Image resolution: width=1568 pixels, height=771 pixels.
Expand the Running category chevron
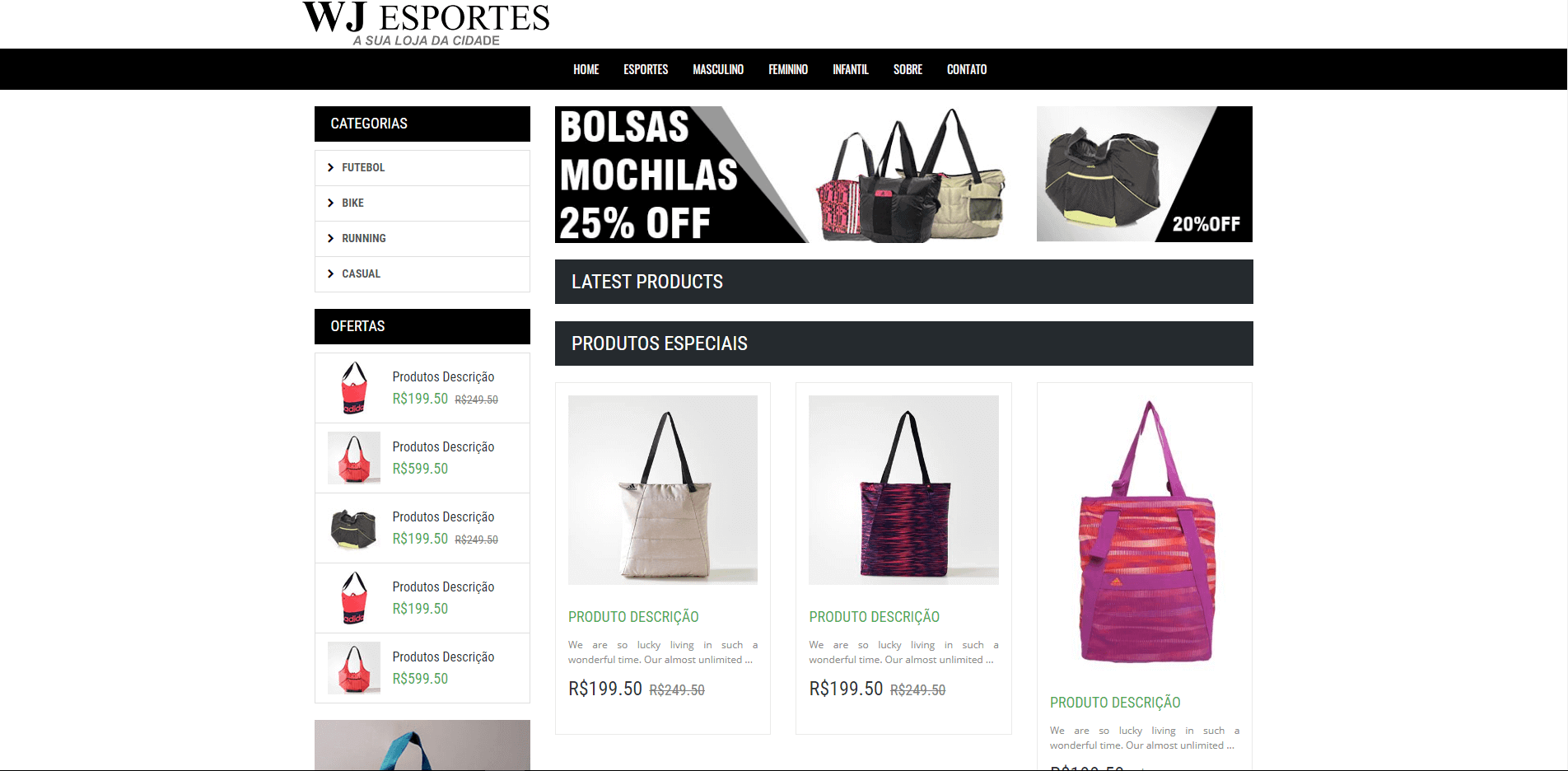pos(330,238)
